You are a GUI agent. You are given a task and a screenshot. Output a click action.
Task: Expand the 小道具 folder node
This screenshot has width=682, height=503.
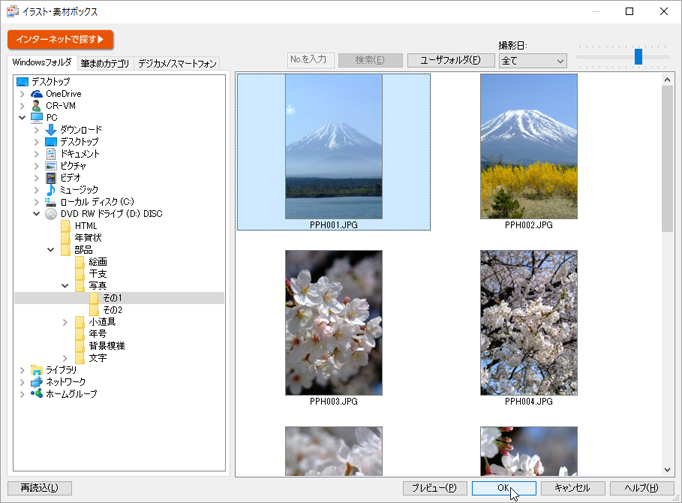coord(66,322)
